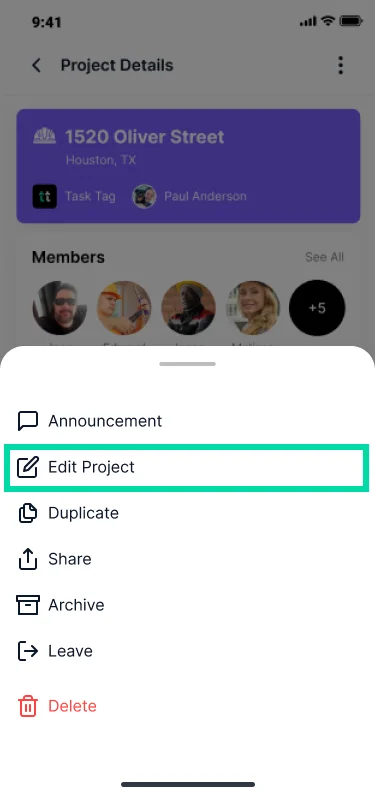Tap the Edit Project pencil icon

[27, 467]
